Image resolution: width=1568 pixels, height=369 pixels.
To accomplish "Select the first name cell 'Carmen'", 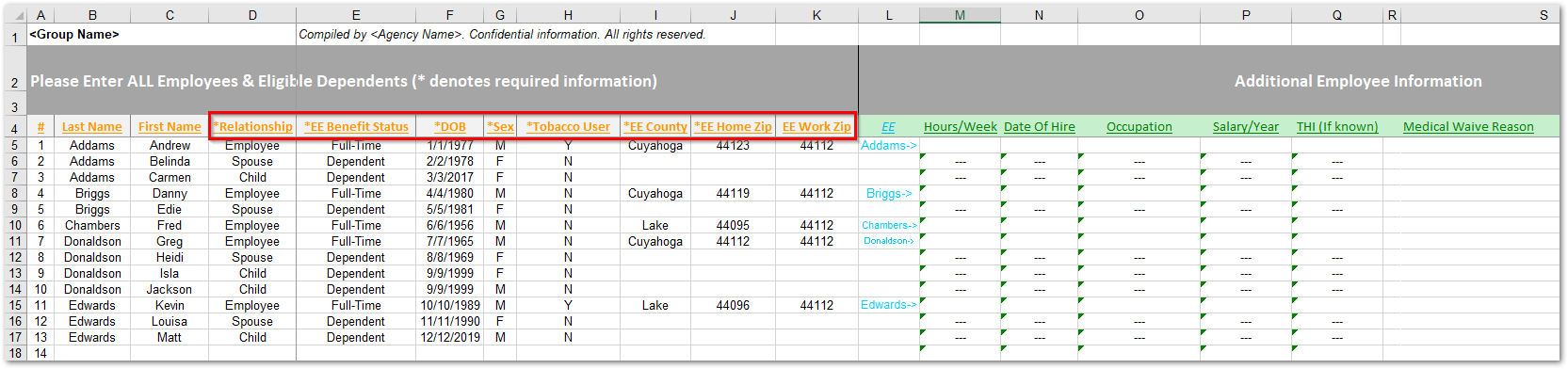I will pyautogui.click(x=170, y=177).
